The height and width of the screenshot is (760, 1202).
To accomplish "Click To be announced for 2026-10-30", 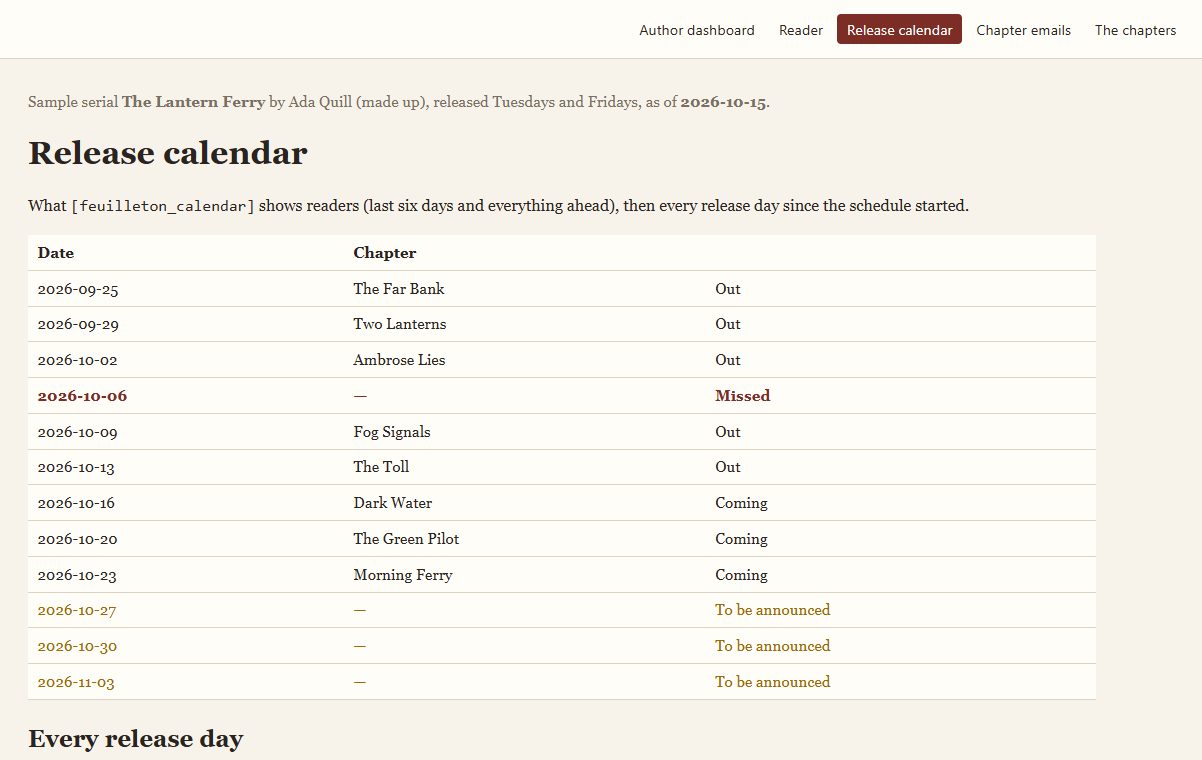I will point(772,646).
